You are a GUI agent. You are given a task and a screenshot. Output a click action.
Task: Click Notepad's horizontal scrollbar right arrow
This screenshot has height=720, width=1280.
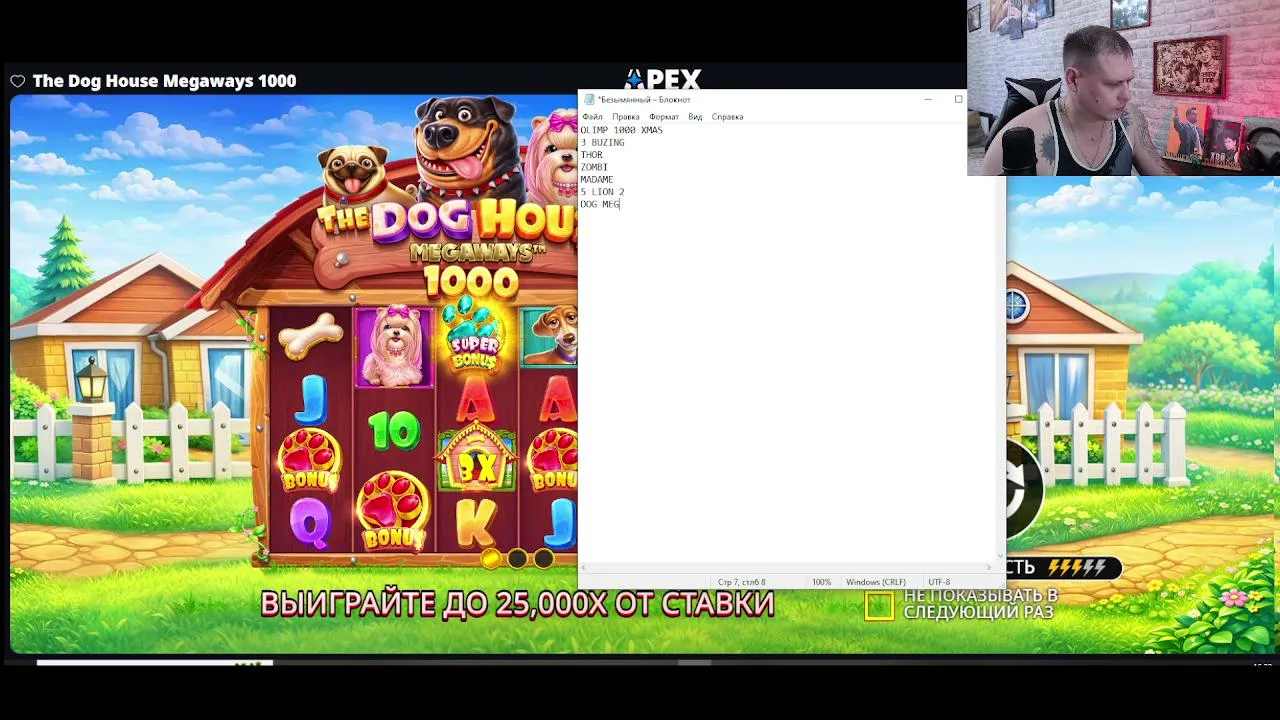pyautogui.click(x=990, y=568)
